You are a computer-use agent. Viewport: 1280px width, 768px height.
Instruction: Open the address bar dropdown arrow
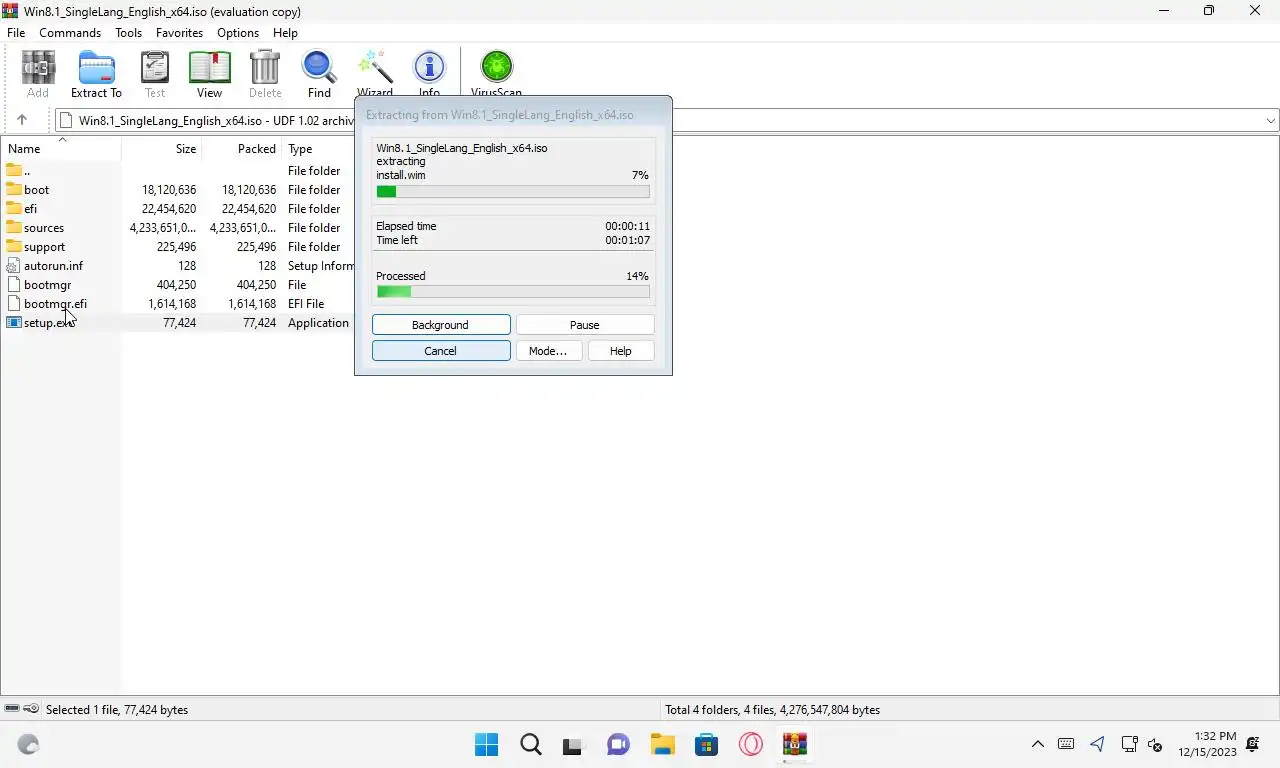[1271, 121]
